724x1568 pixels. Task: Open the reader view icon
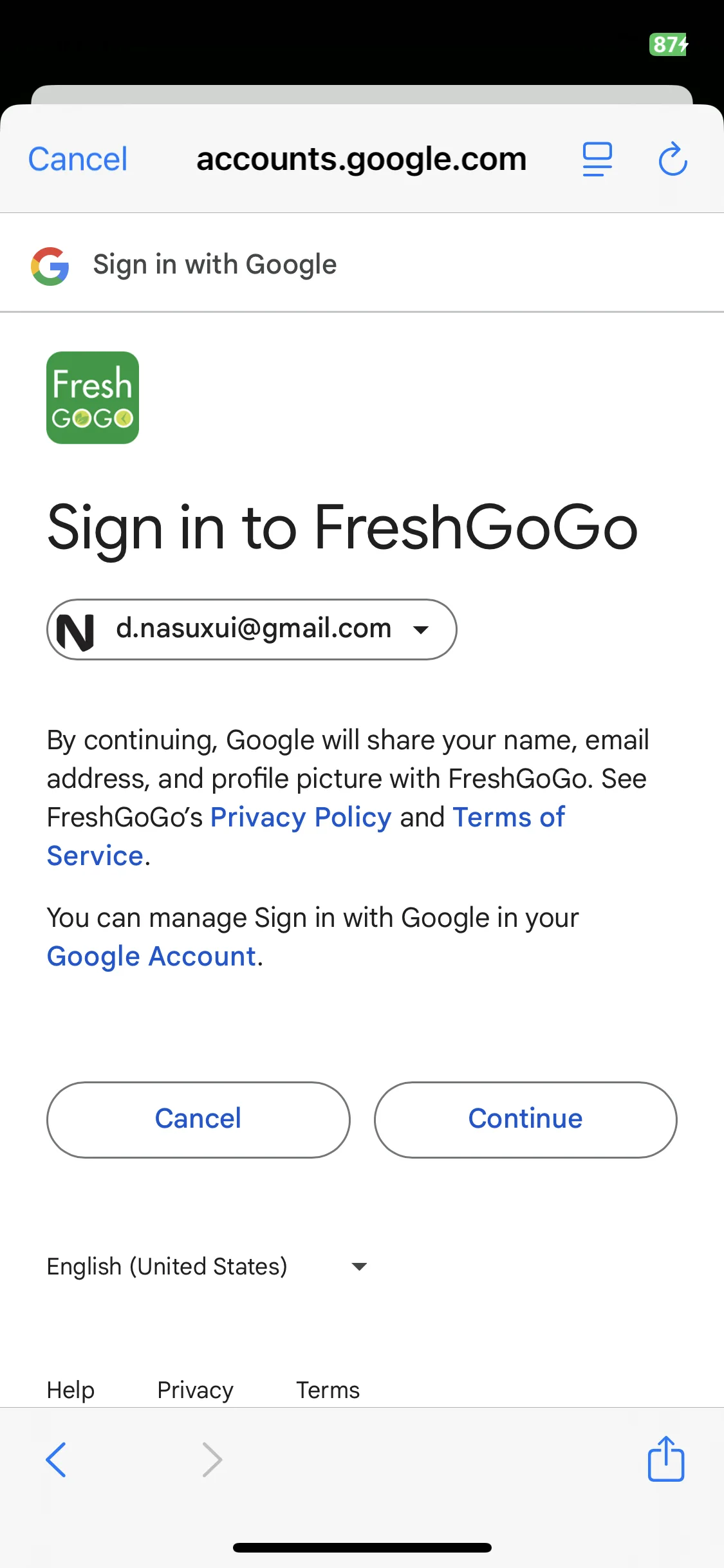tap(597, 159)
